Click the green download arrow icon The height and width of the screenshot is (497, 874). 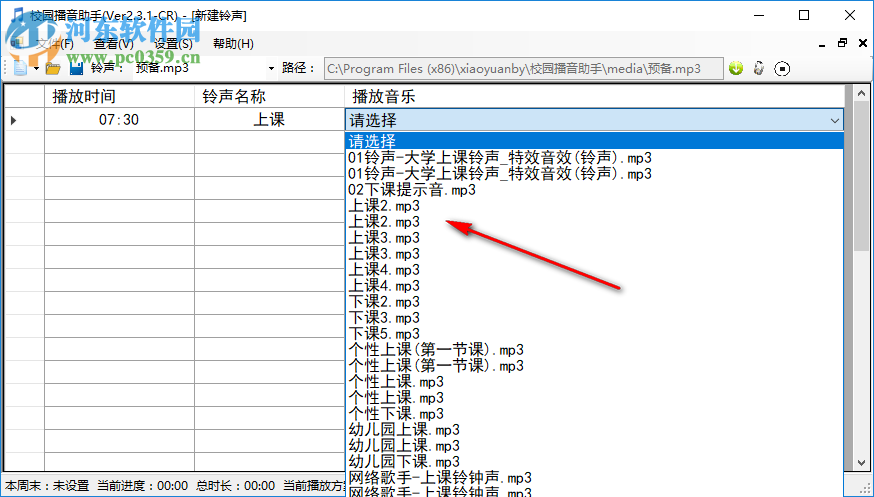736,68
